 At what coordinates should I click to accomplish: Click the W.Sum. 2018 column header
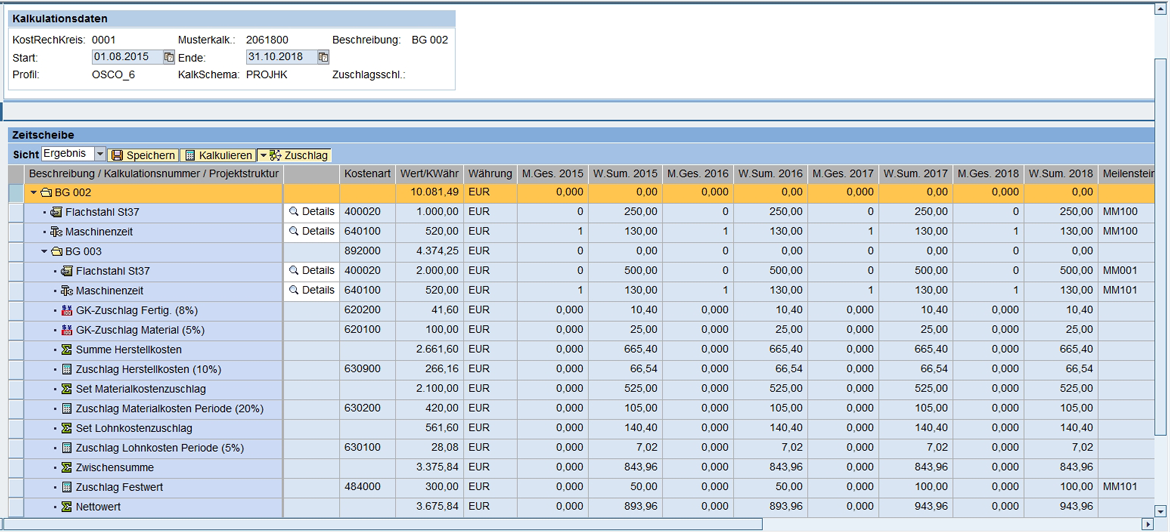(x=1060, y=173)
